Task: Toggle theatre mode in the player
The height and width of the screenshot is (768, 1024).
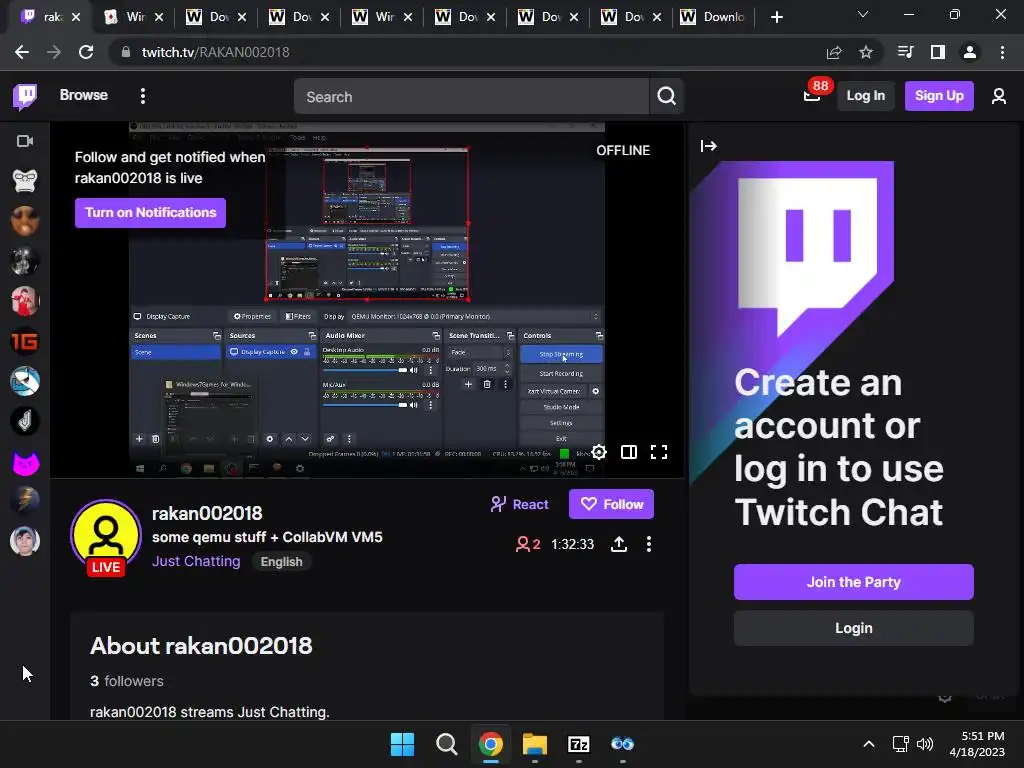Action: pos(629,452)
